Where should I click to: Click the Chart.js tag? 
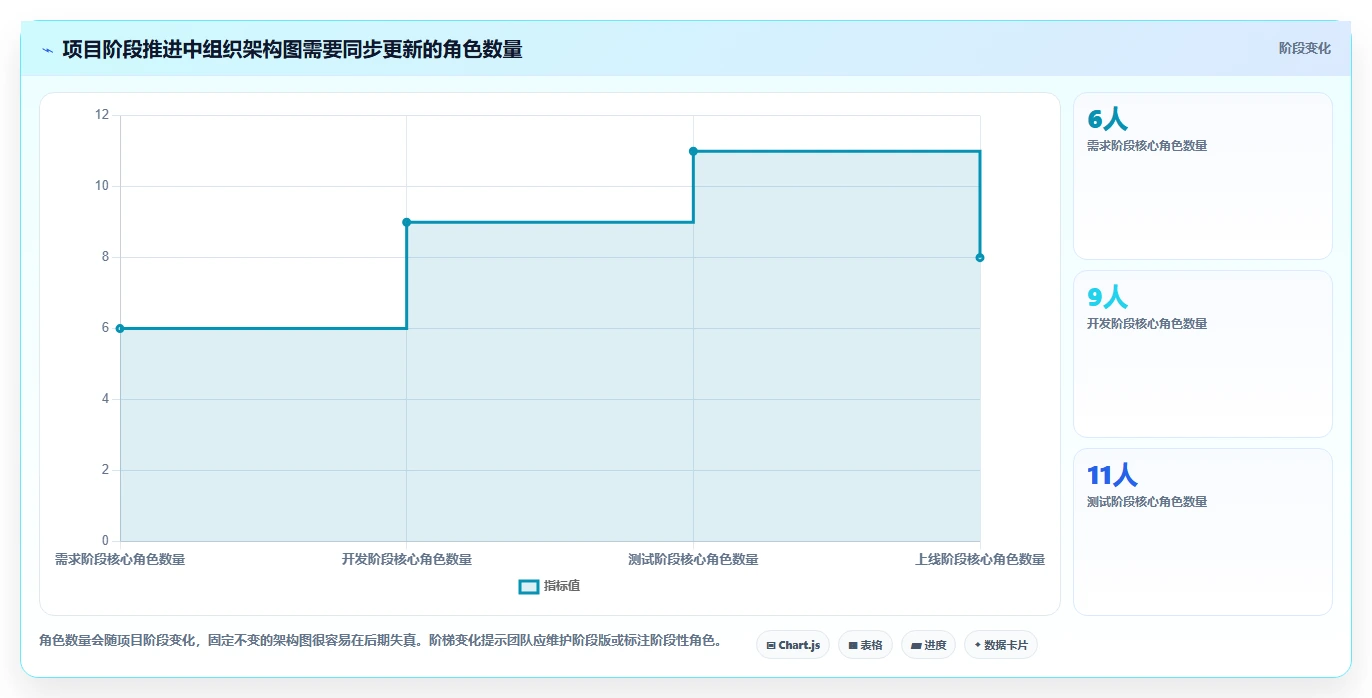[793, 645]
